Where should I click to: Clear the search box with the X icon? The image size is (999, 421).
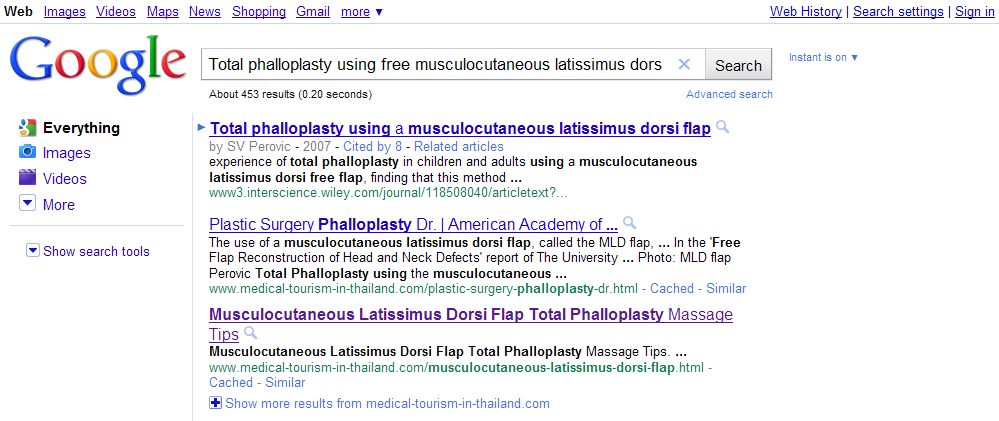click(x=684, y=65)
